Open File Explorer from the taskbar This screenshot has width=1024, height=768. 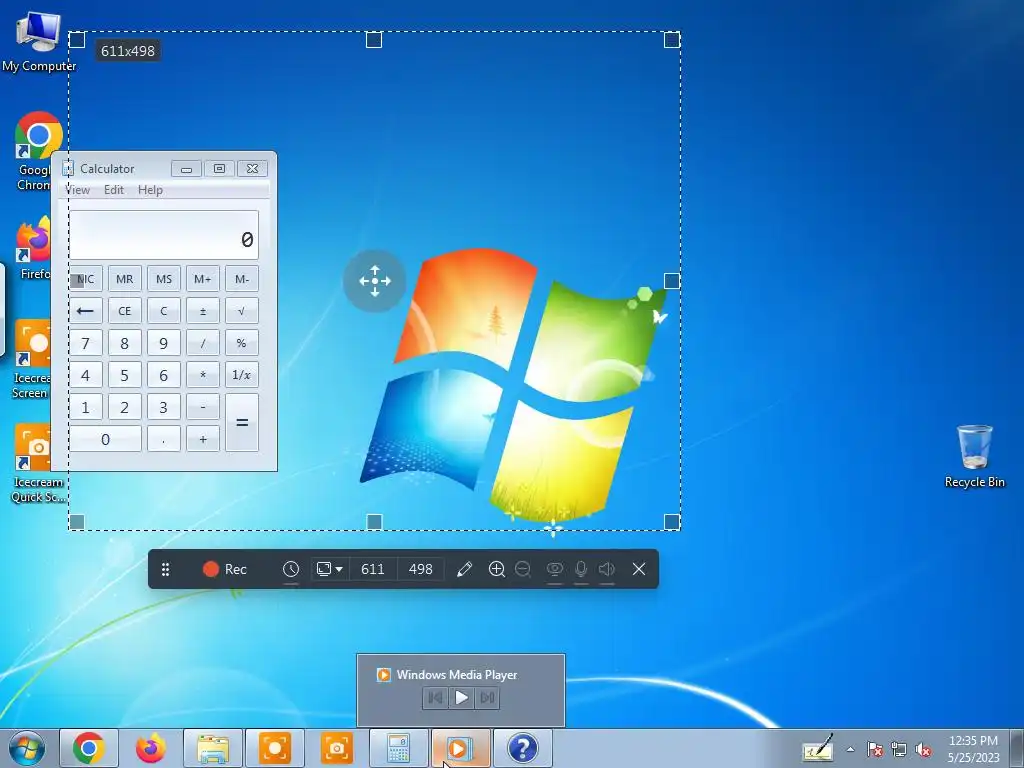(x=213, y=748)
